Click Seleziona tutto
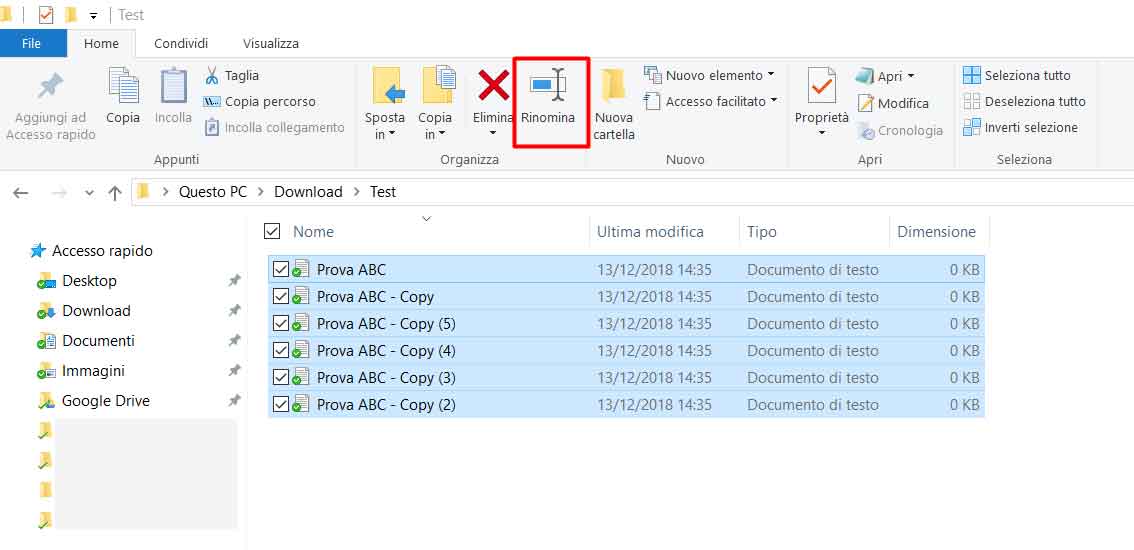 click(x=1017, y=75)
